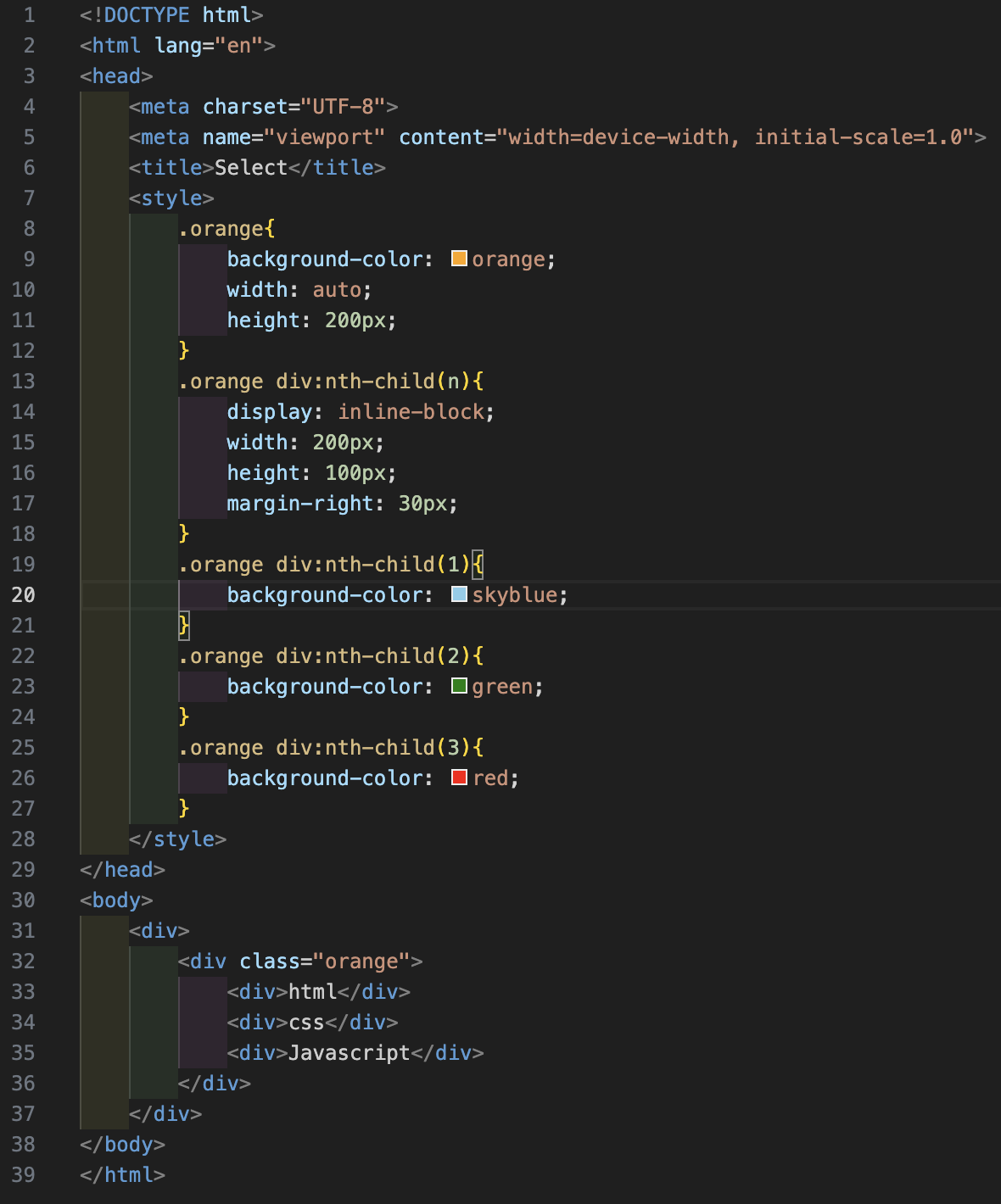Click the lang attribute on line 2
Viewport: 1001px width, 1204px height.
(x=178, y=46)
